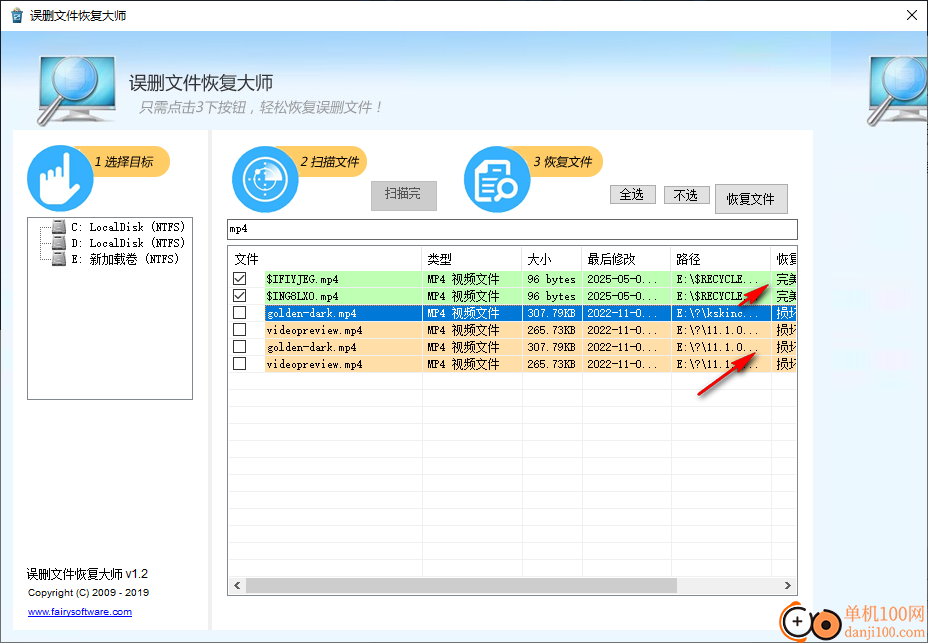Viewport: 928px width, 643px height.
Task: Select D: LocalDisk (NTFS) drive
Action: click(128, 243)
